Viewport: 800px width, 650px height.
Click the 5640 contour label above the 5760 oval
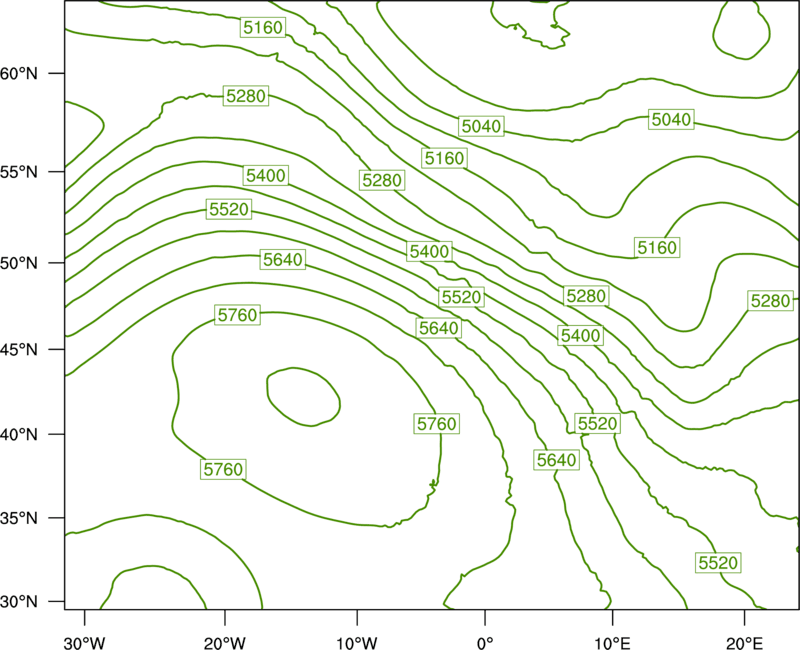pyautogui.click(x=283, y=259)
